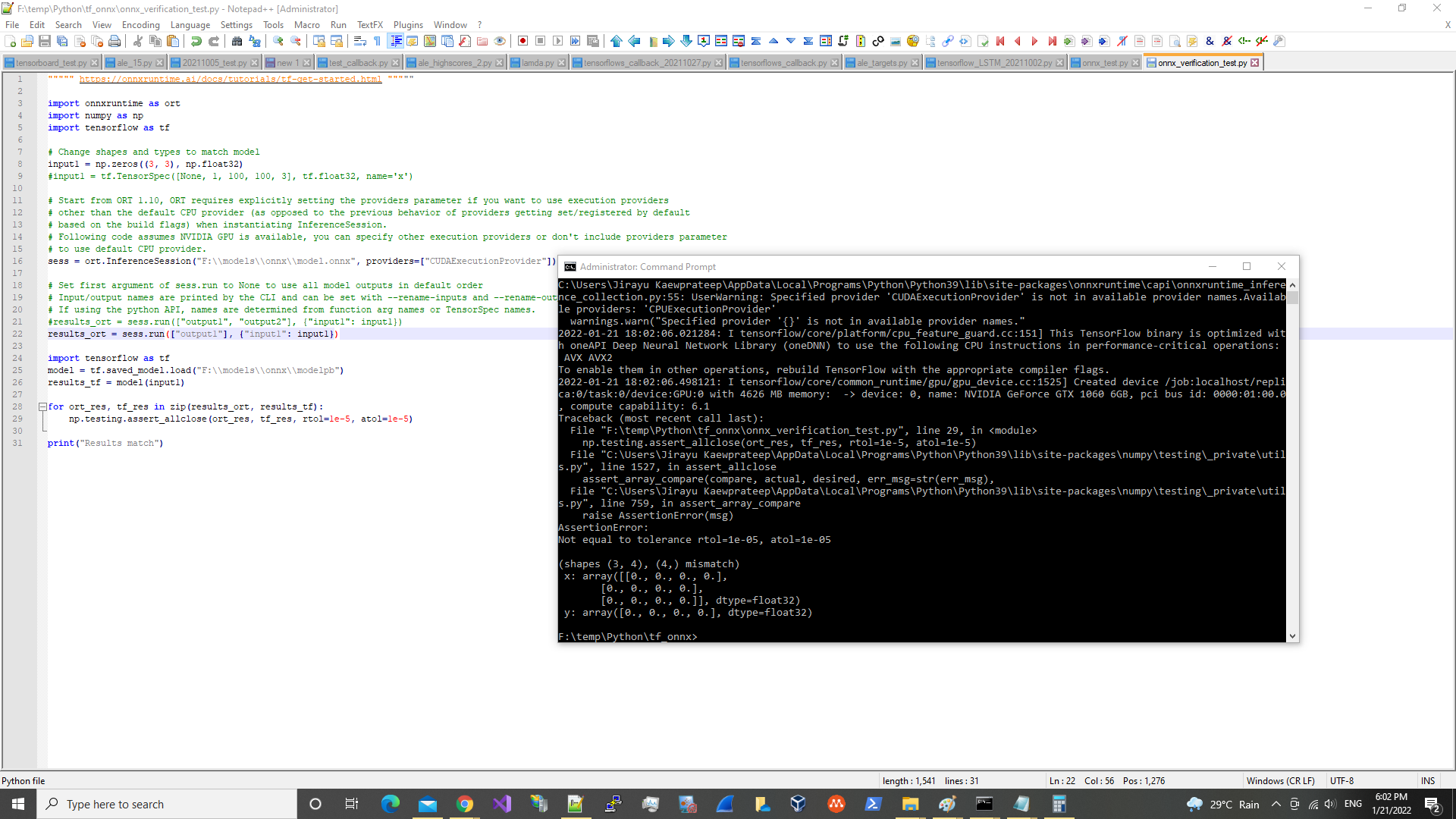1456x819 pixels.
Task: Switch to lamda.py tab
Action: click(x=537, y=63)
